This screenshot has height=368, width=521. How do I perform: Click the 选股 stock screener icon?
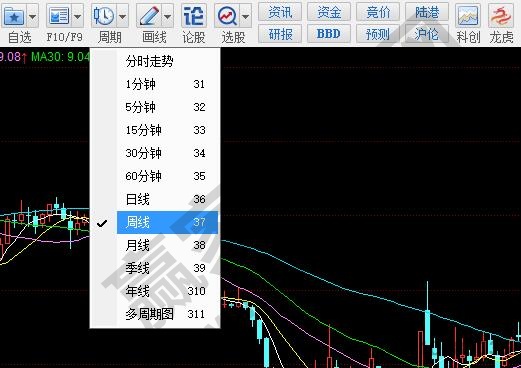(x=227, y=16)
